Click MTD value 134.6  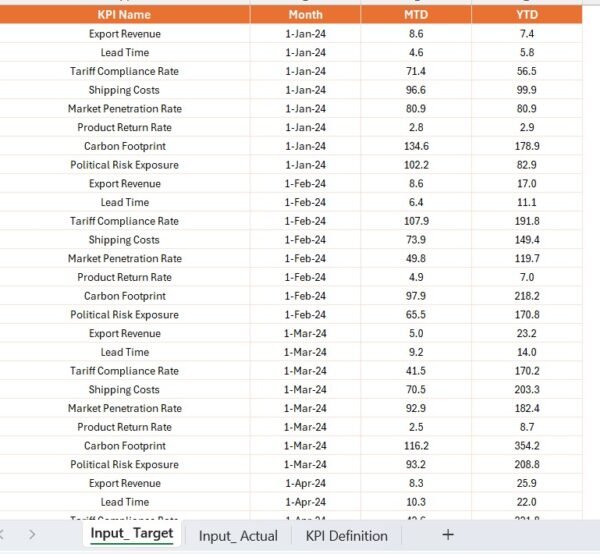pos(416,146)
